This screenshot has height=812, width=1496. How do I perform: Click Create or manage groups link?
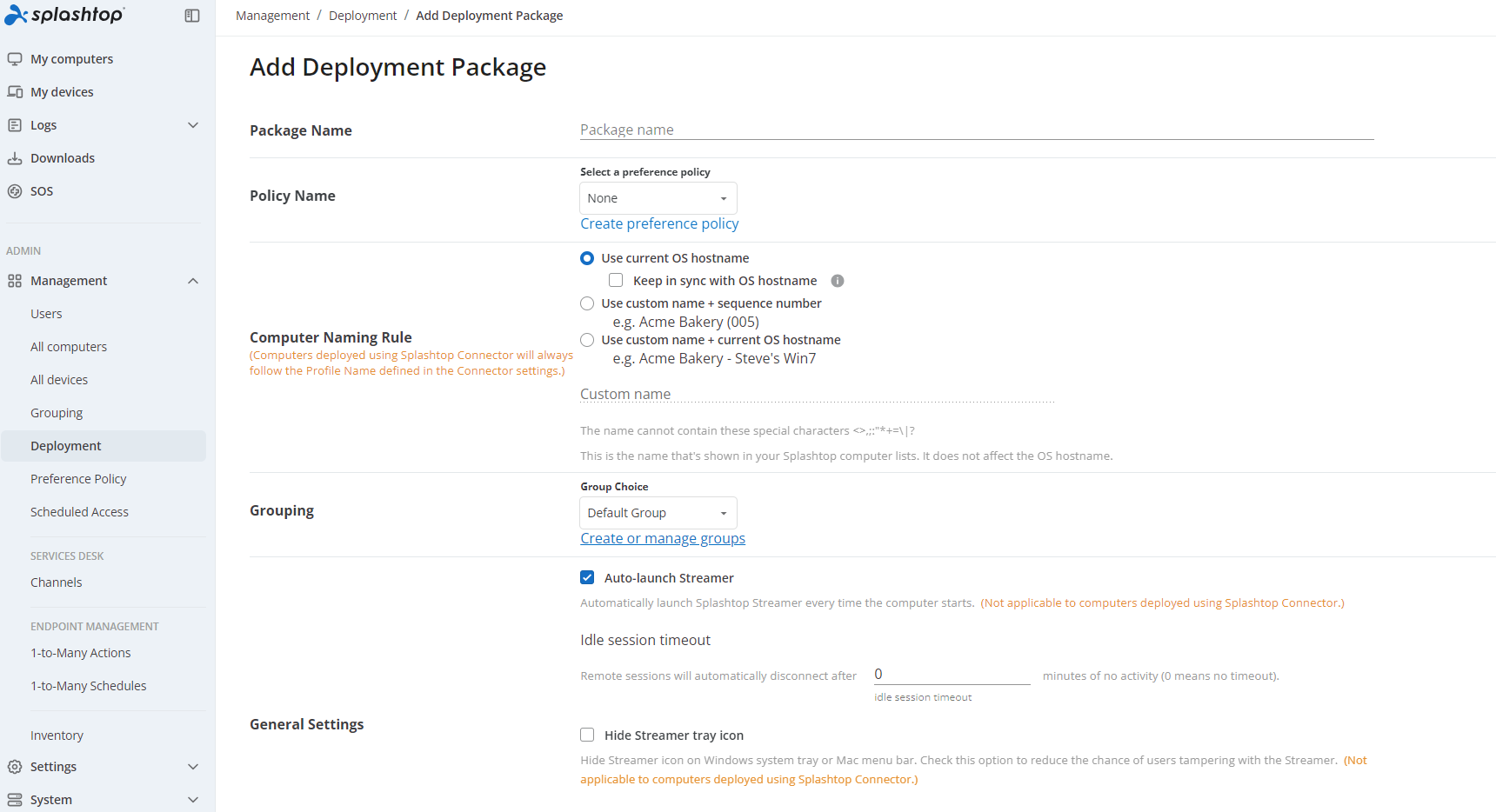click(x=663, y=538)
